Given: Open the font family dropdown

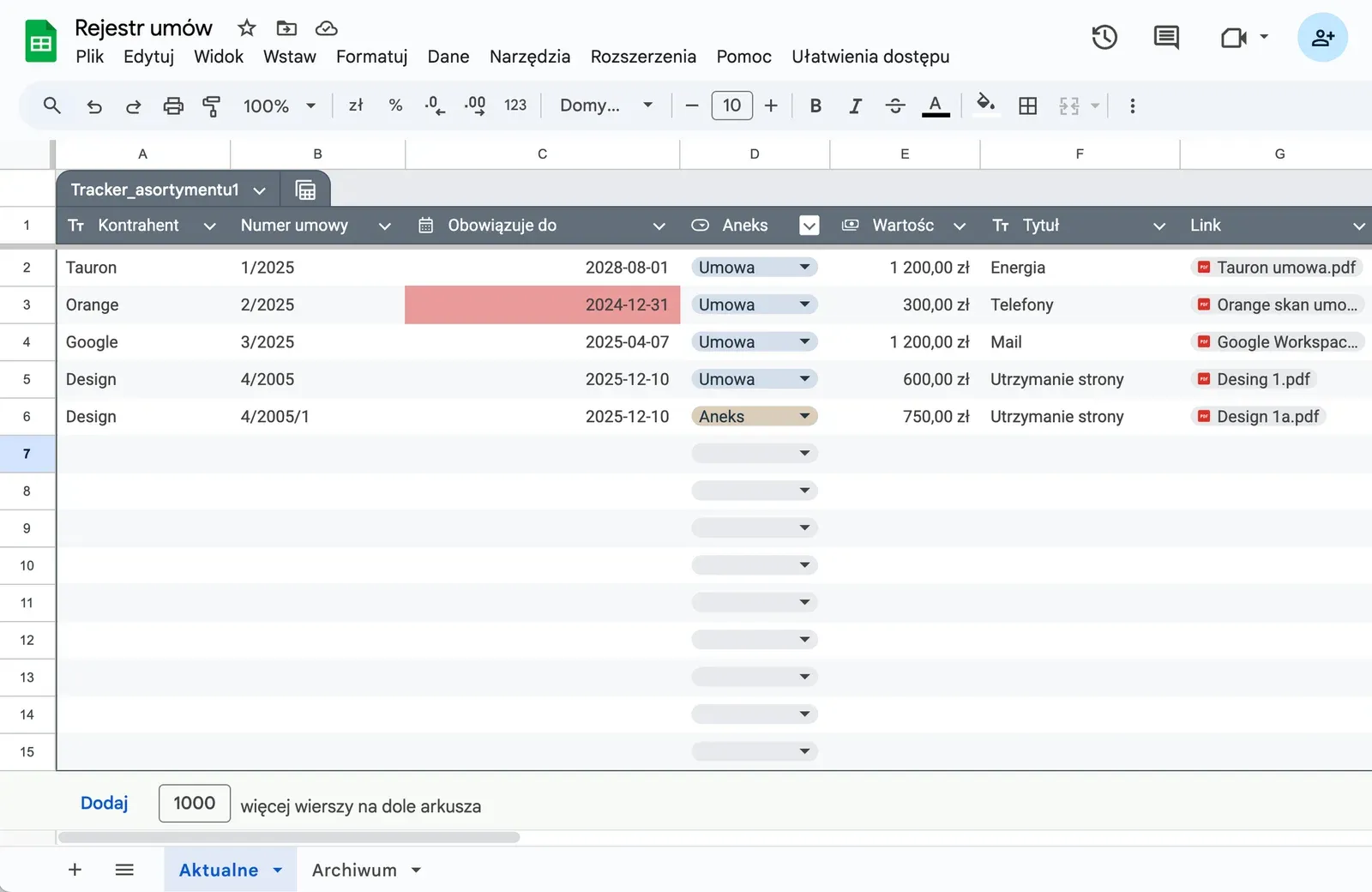Looking at the screenshot, I should coord(606,105).
